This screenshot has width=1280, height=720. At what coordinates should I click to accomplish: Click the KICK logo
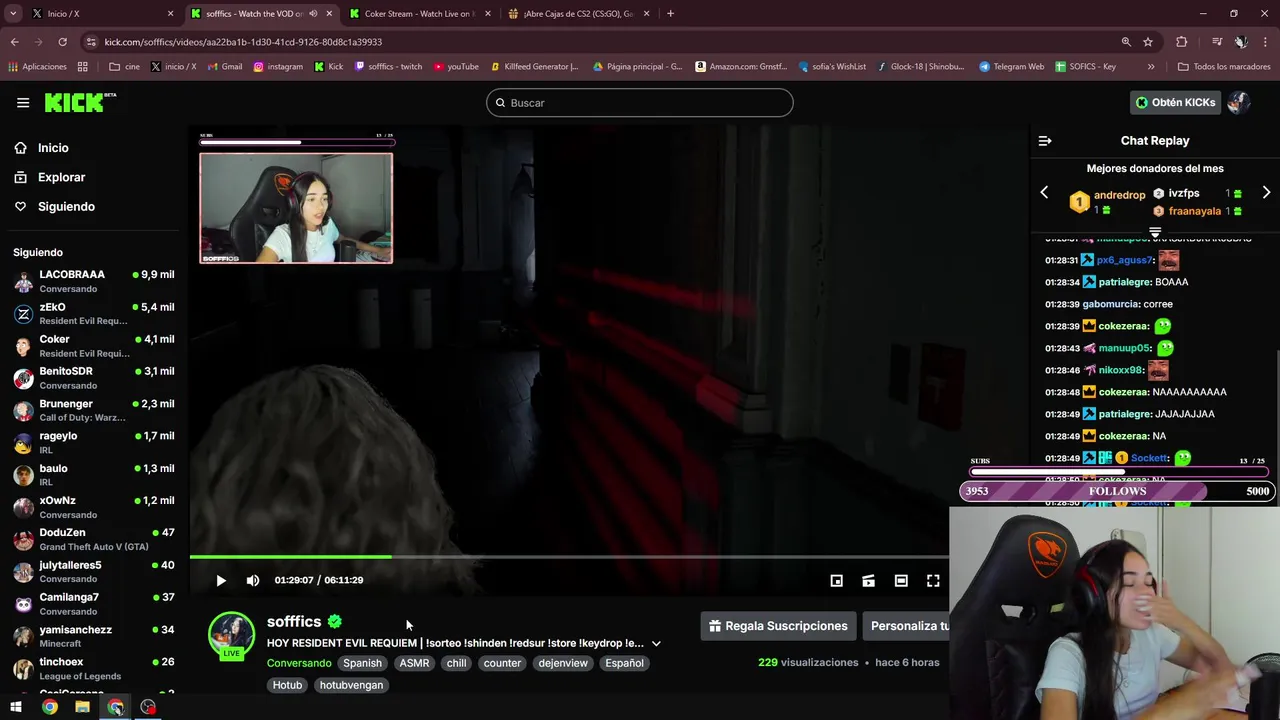[80, 102]
